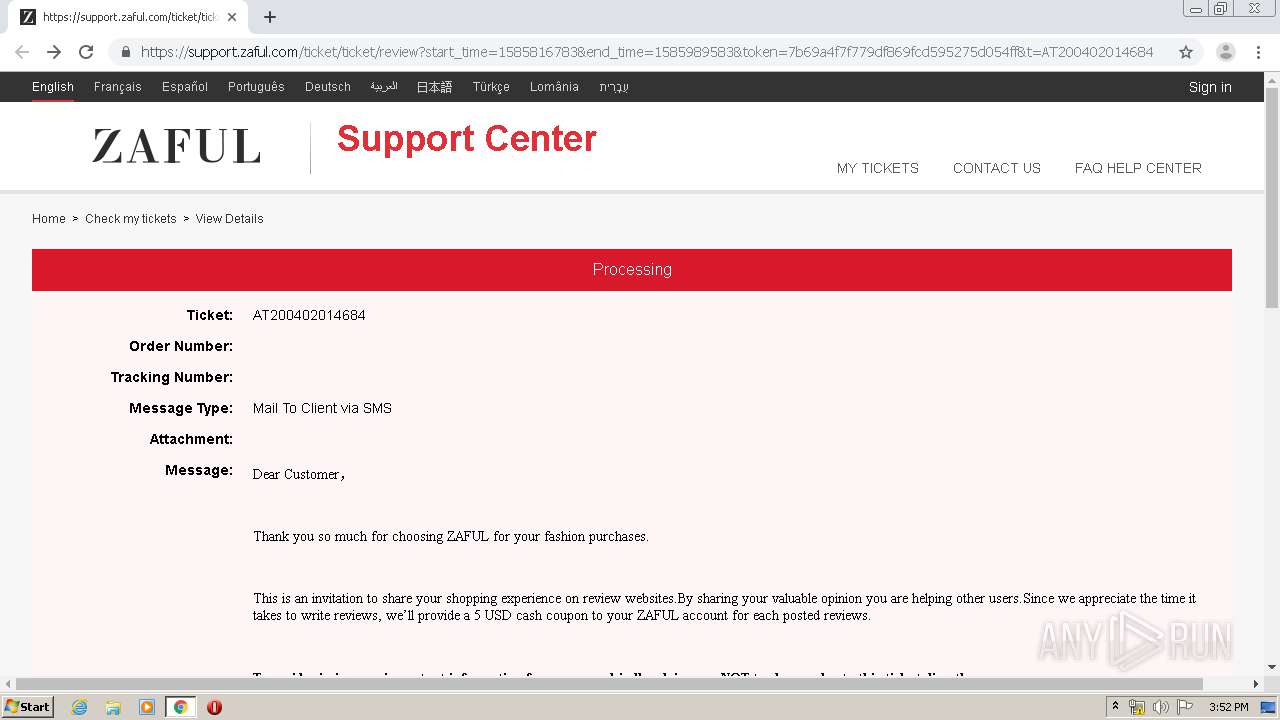Open FAQ HELP CENTER

click(1138, 168)
